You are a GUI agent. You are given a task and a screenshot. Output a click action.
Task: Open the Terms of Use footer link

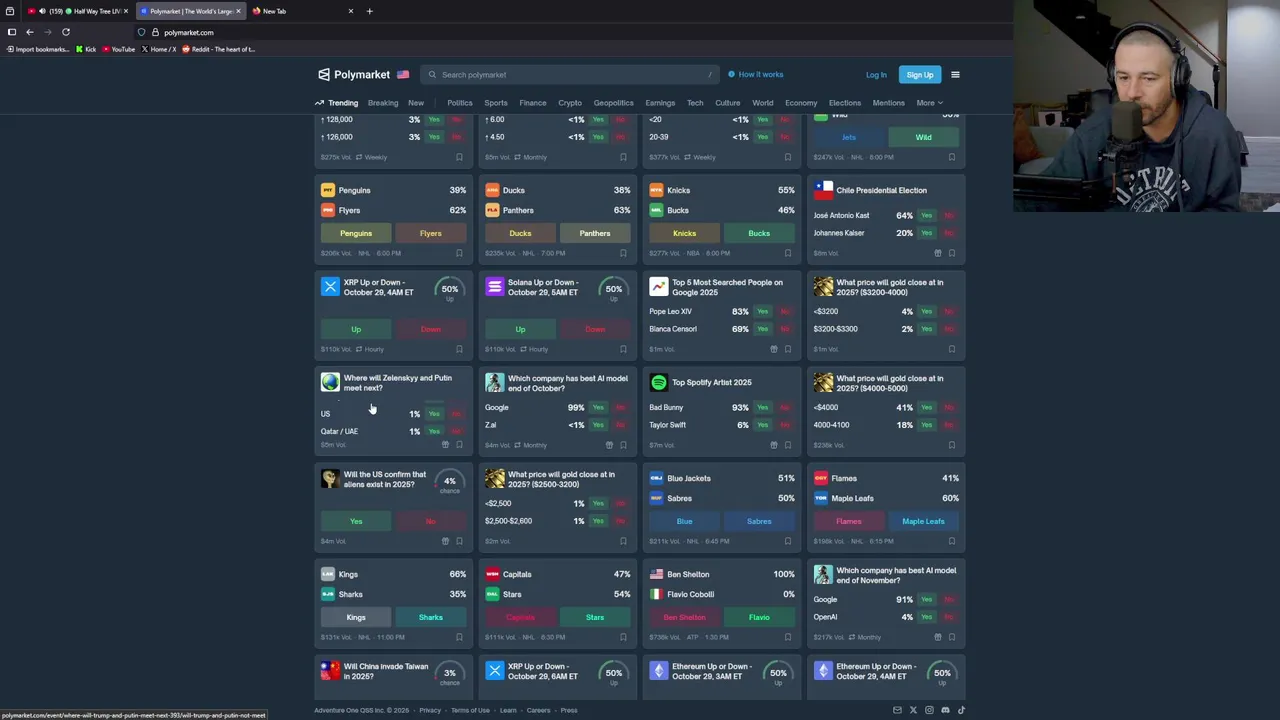click(x=470, y=710)
